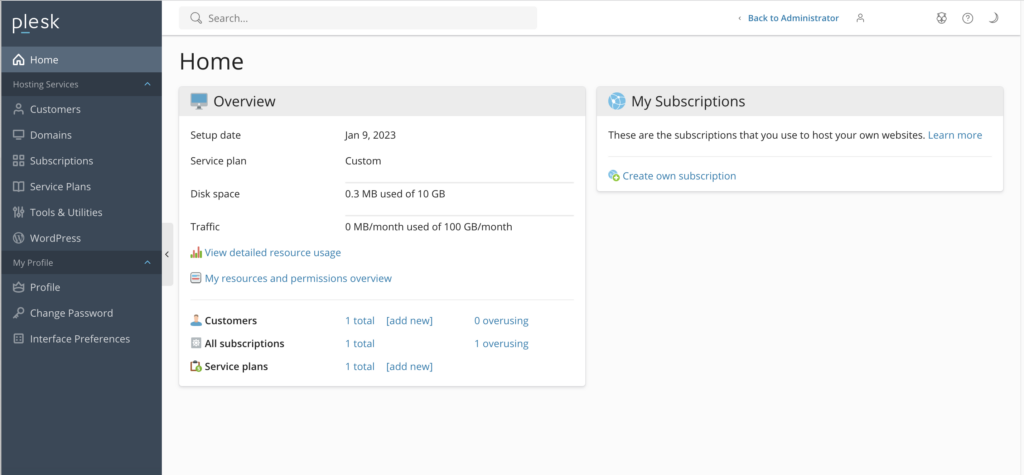Click the 0.3 MB used of 10 GB text
Viewport: 1024px width, 475px height.
395,194
